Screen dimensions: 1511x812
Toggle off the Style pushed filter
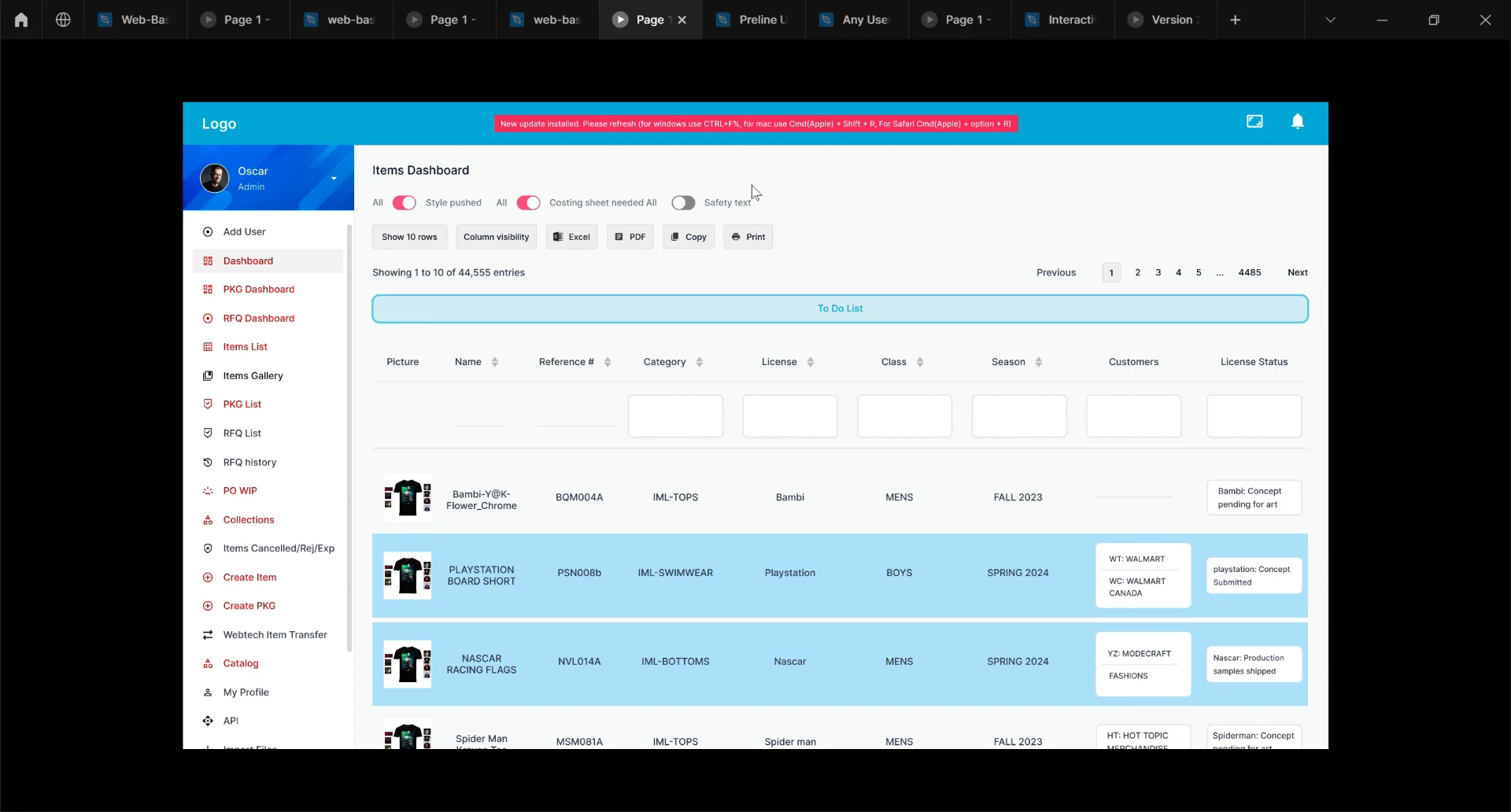pos(405,203)
